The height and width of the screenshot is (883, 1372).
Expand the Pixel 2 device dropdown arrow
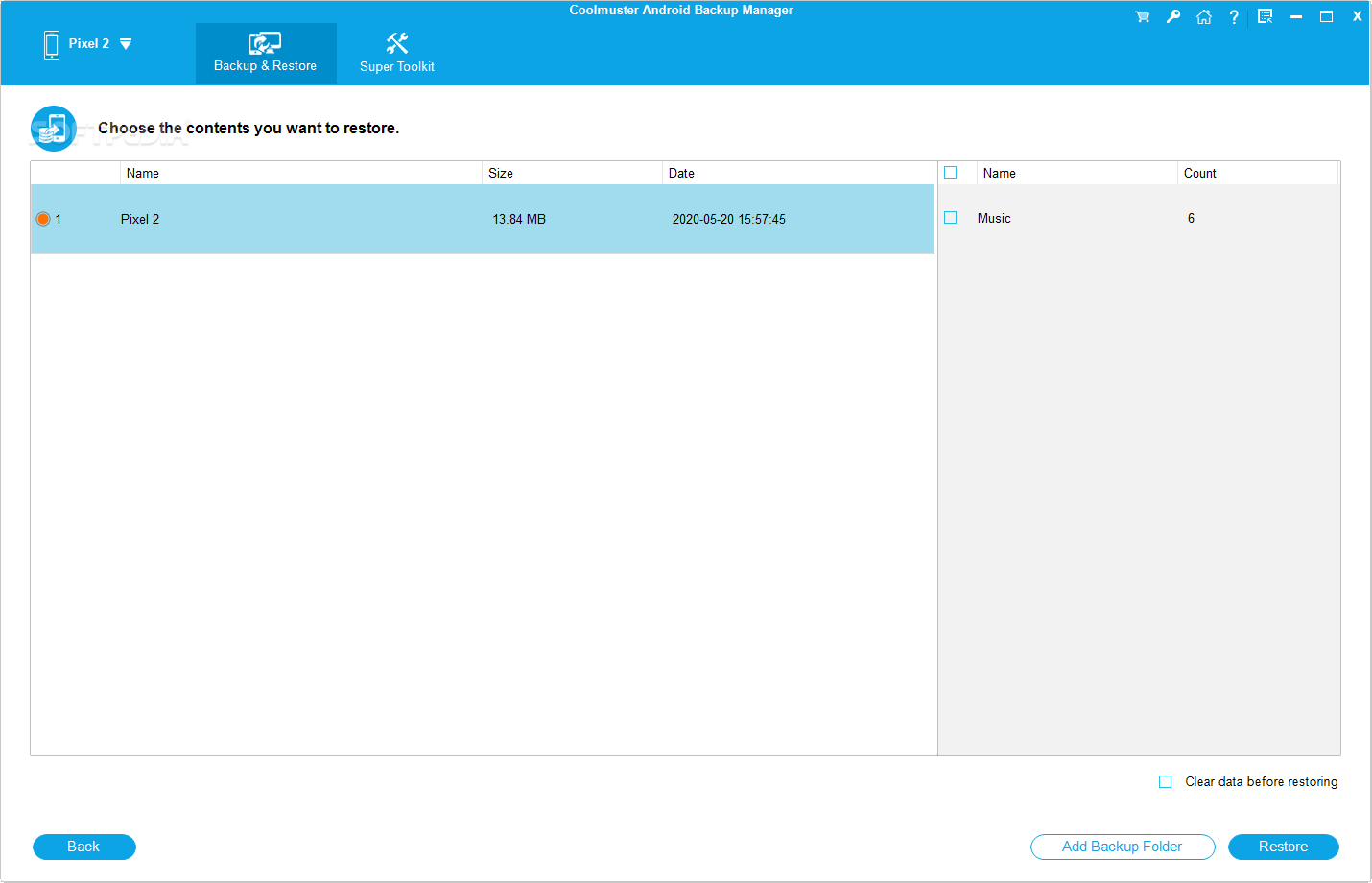point(126,44)
